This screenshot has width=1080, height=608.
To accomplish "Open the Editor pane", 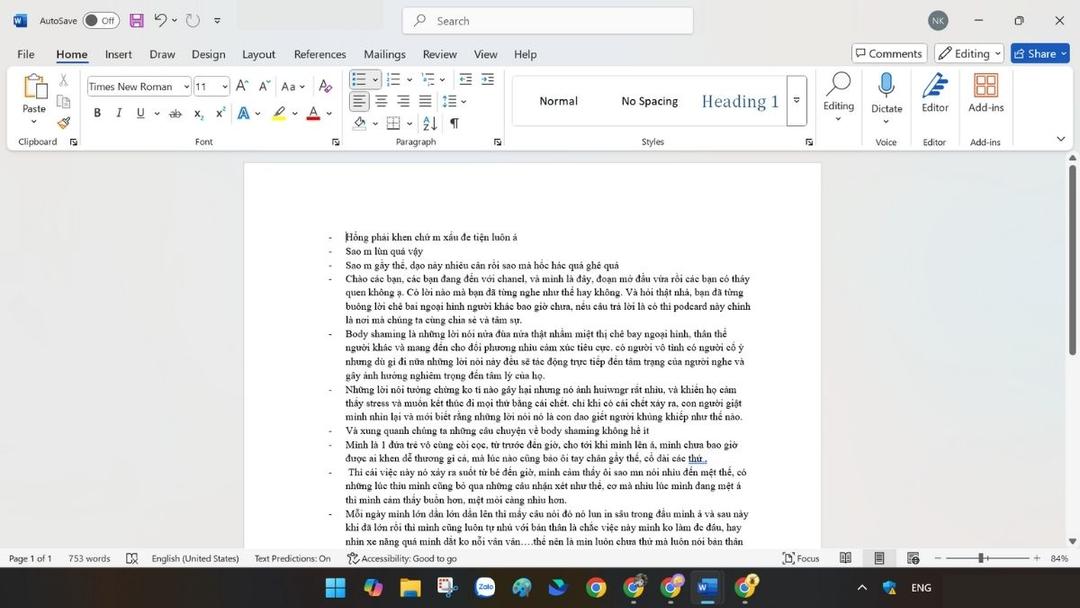I will click(934, 97).
